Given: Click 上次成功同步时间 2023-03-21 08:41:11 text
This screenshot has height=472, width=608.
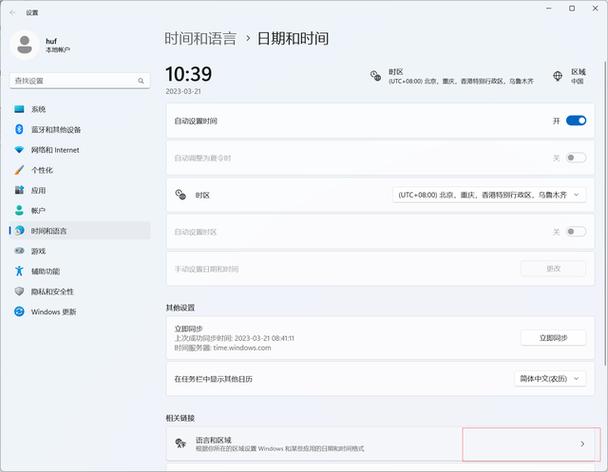Looking at the screenshot, I should pos(234,338).
